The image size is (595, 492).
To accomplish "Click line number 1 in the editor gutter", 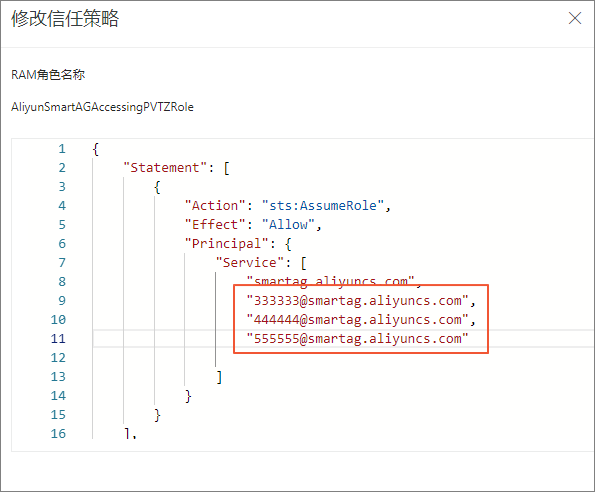I will 62,149.
